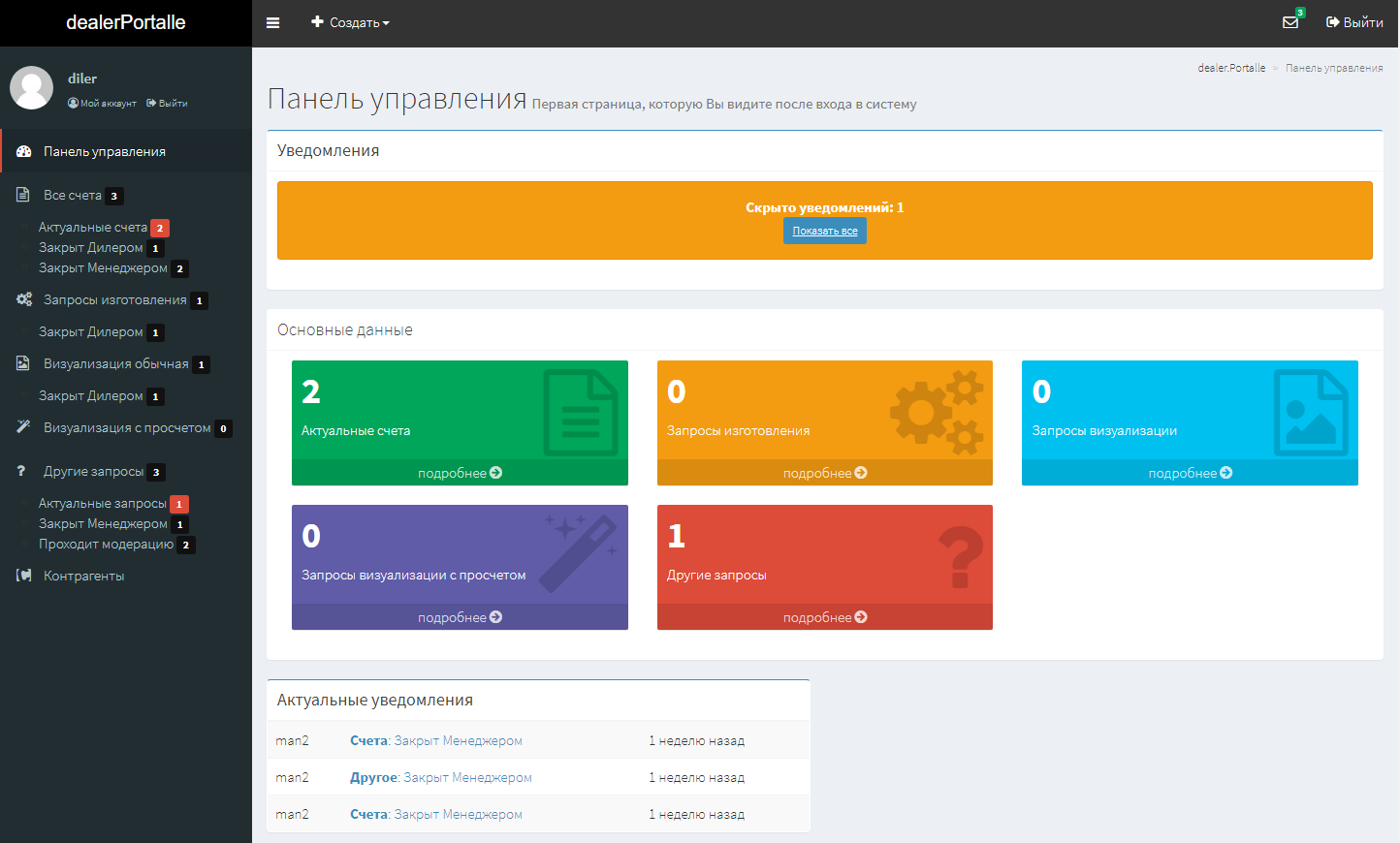Click the question mark on the red card

pyautogui.click(x=961, y=557)
